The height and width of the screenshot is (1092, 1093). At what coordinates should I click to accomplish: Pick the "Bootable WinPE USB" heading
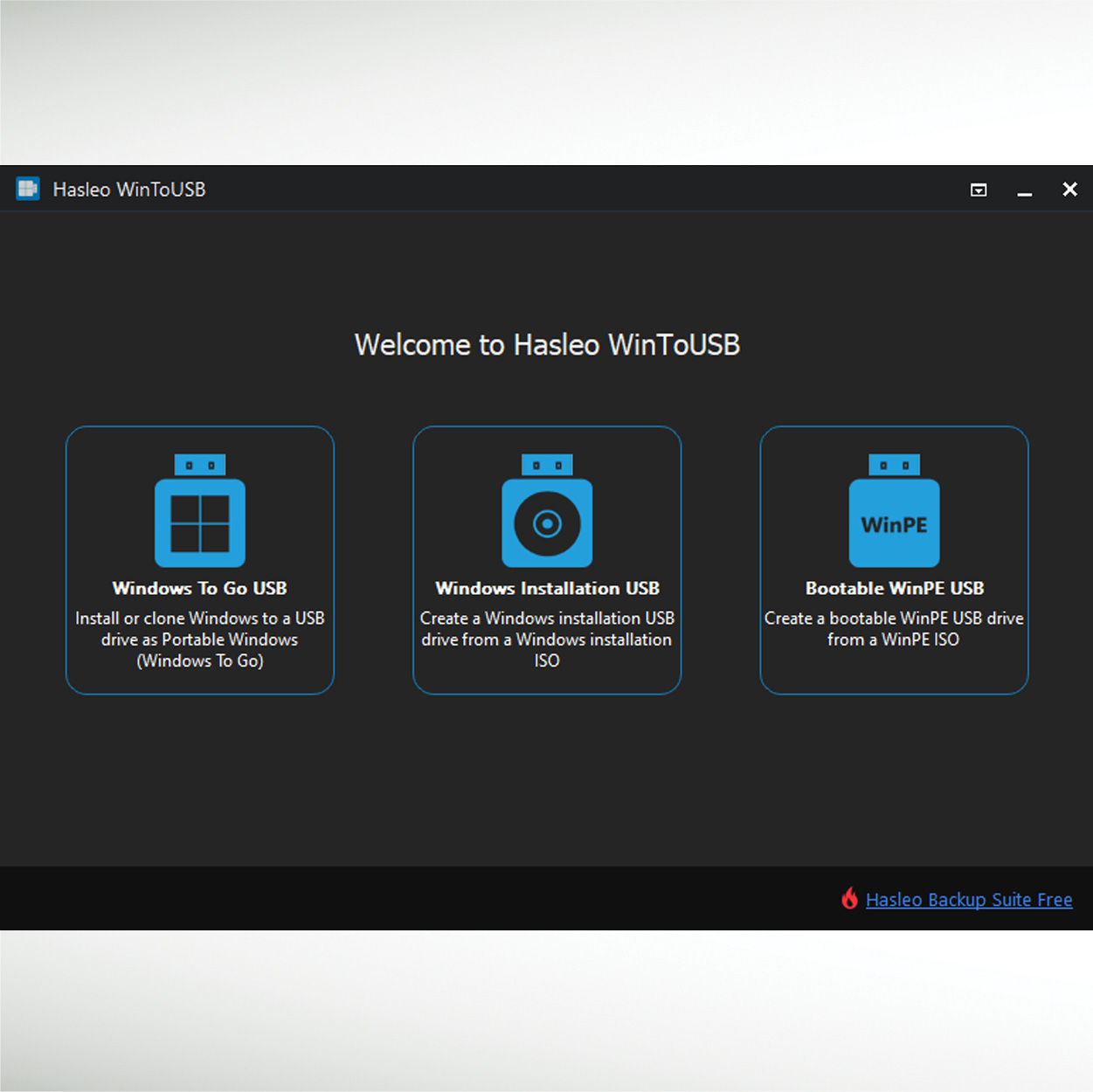pyautogui.click(x=894, y=588)
